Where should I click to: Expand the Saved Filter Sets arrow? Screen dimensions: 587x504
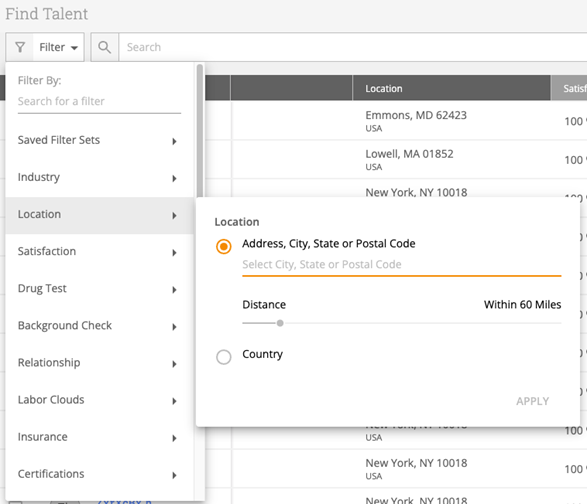click(174, 141)
